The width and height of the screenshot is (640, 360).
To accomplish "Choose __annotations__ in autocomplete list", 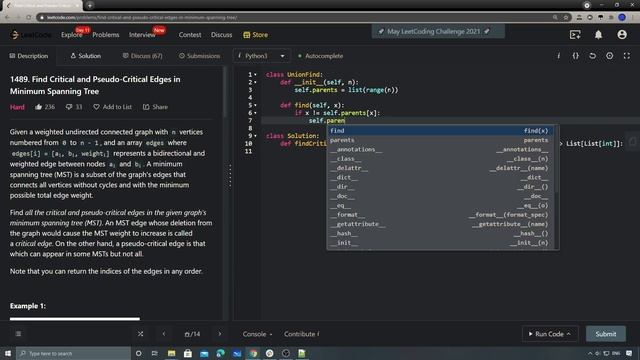I will (440, 149).
